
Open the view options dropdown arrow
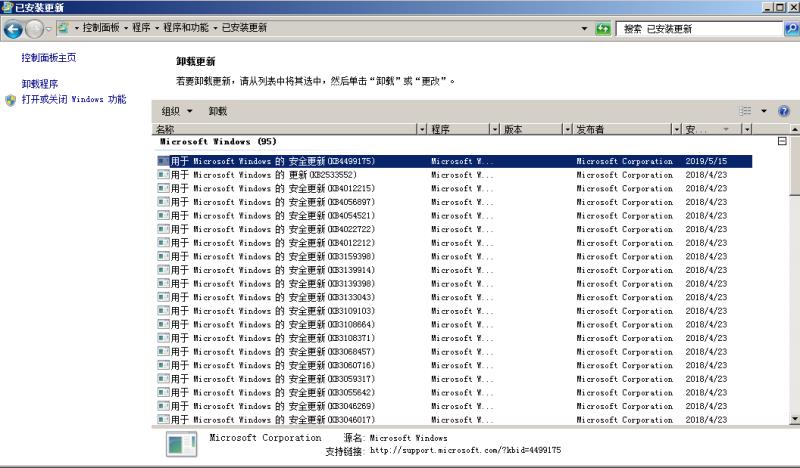click(764, 111)
